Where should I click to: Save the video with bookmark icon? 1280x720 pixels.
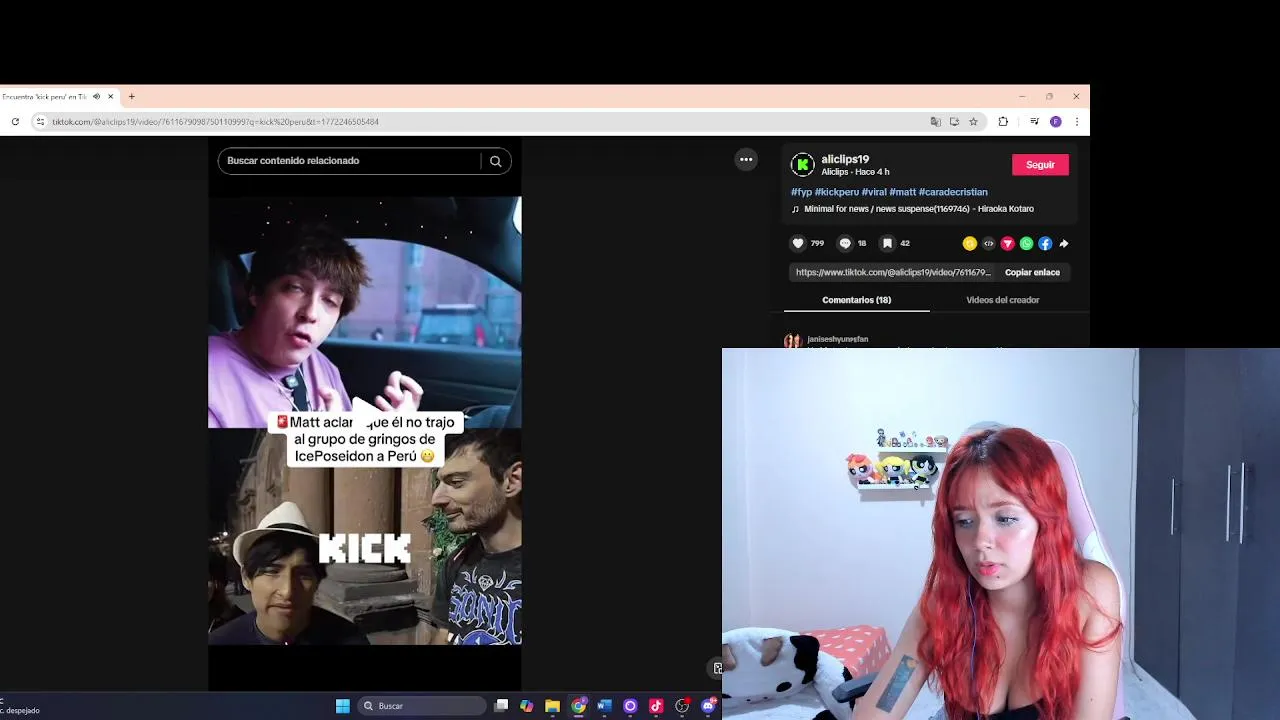point(887,243)
